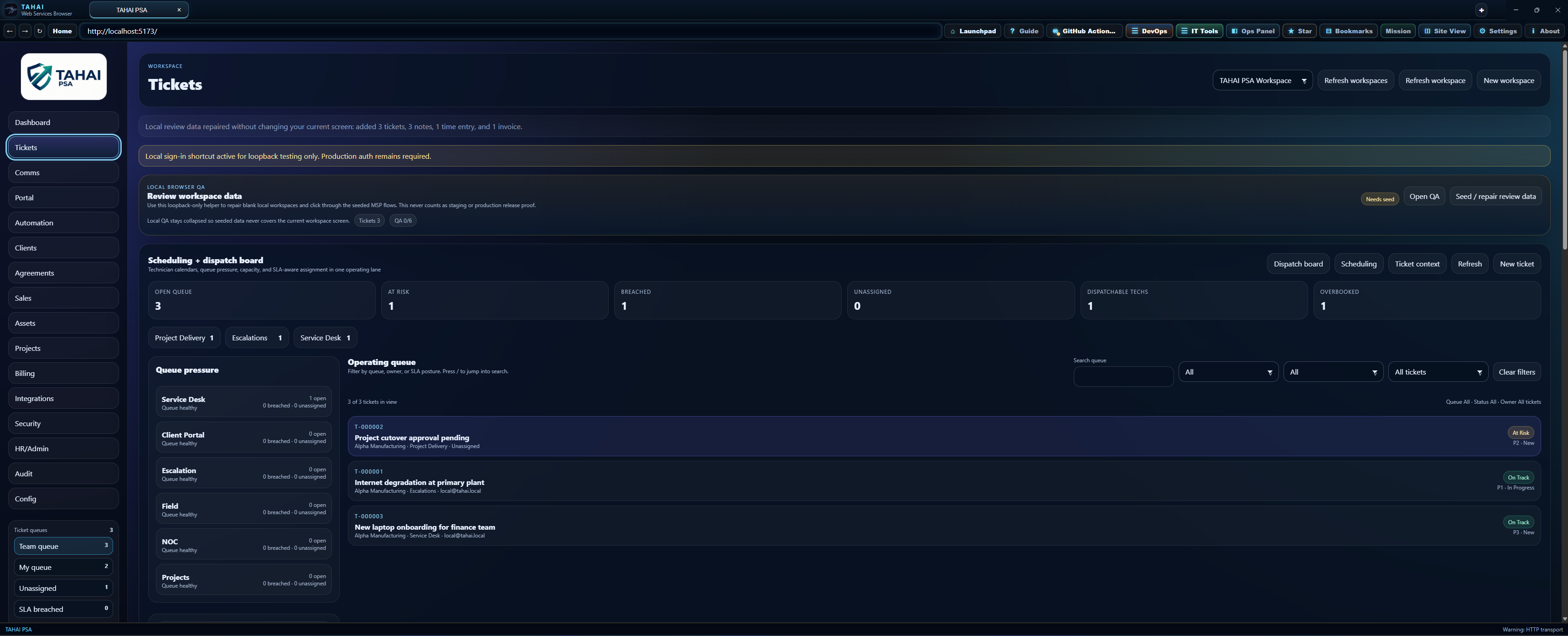Navigate to Automation in the sidebar
Screen dimensions: 1568x636
63,223
